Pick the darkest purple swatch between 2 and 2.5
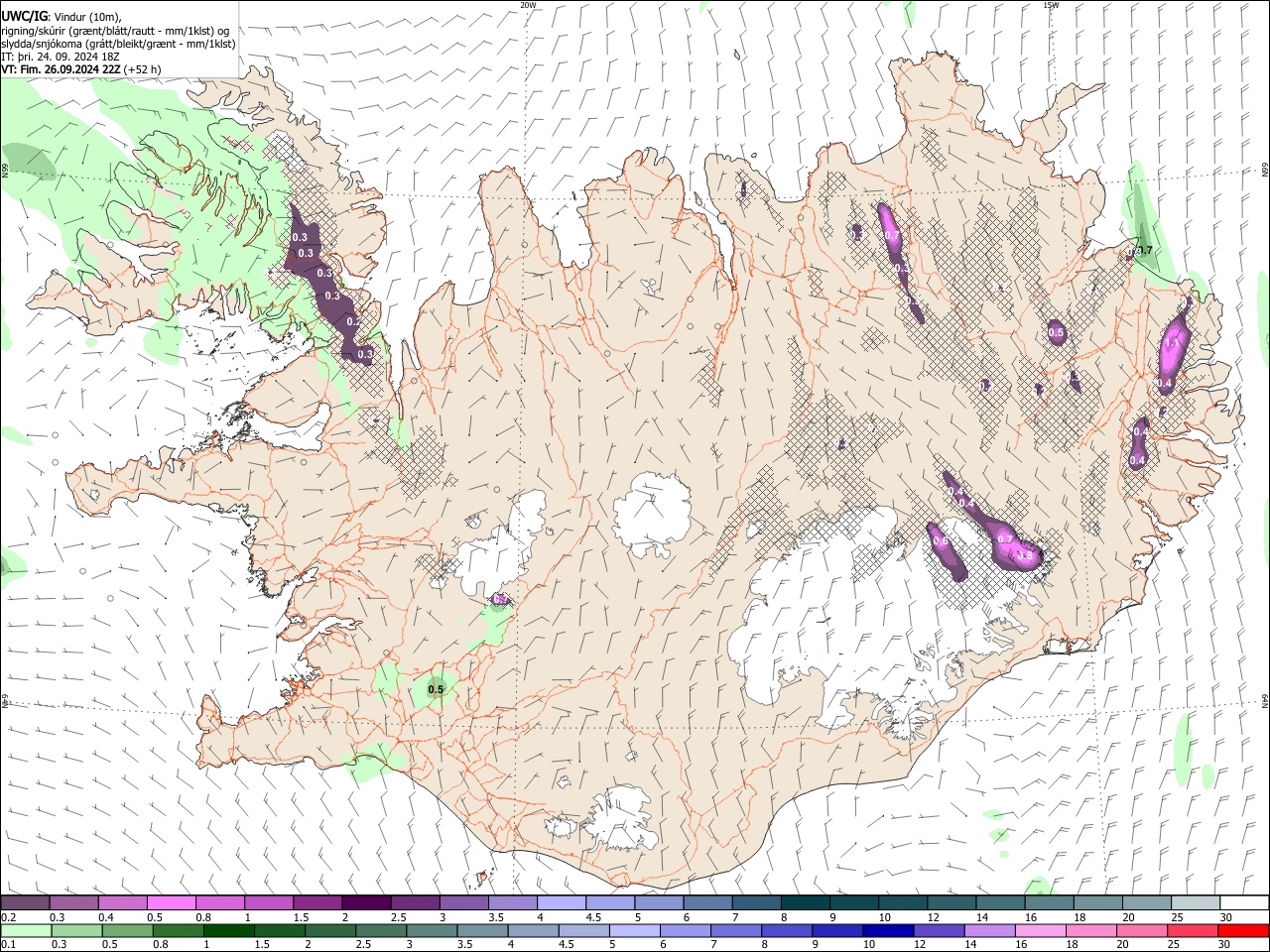Viewport: 1270px width, 952px height. coord(366,902)
